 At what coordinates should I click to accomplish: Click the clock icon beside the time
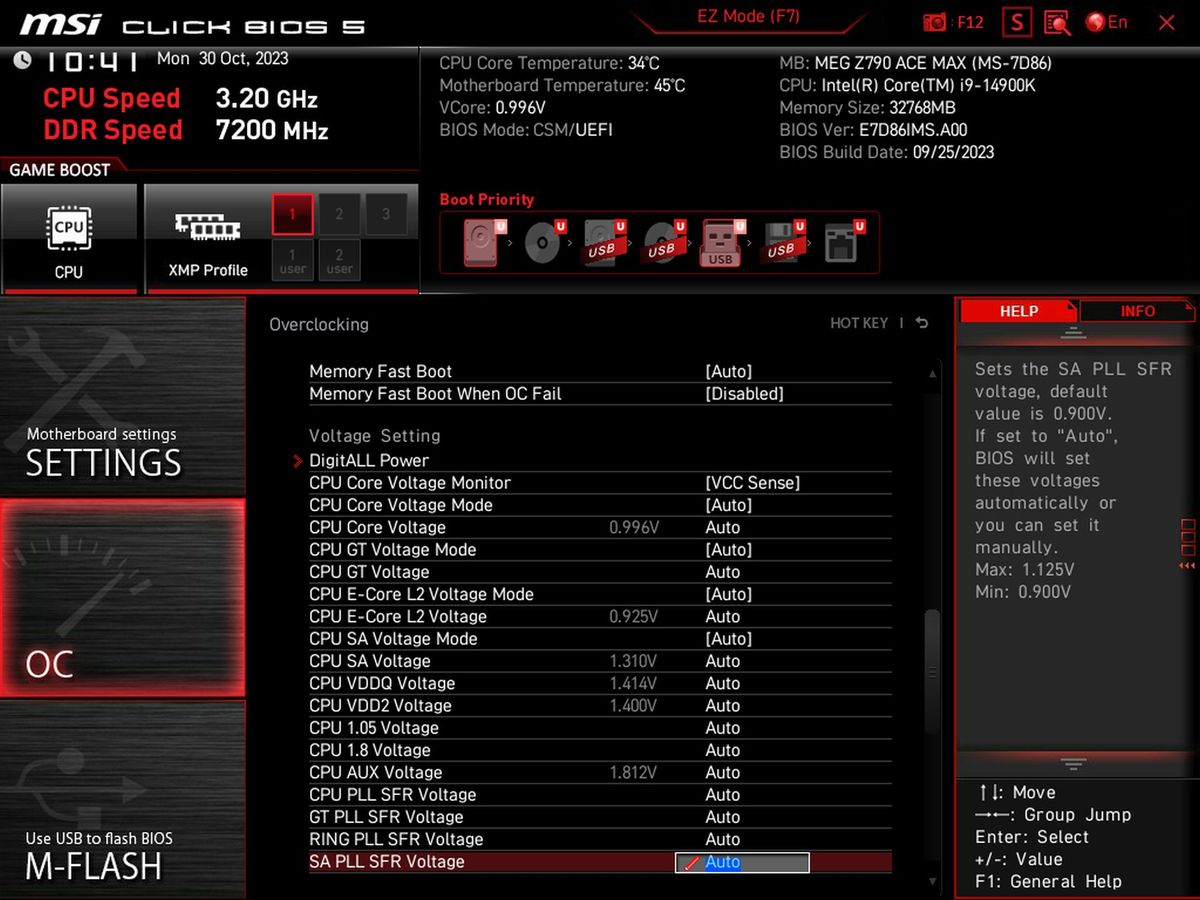tap(22, 61)
